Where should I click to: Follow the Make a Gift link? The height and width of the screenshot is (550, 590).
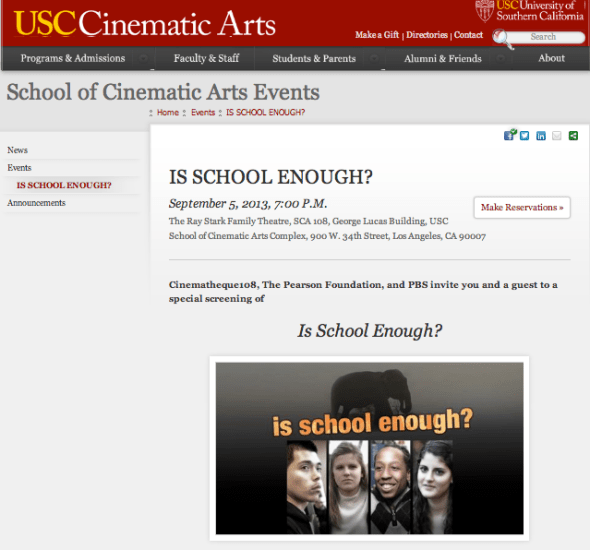(x=377, y=35)
